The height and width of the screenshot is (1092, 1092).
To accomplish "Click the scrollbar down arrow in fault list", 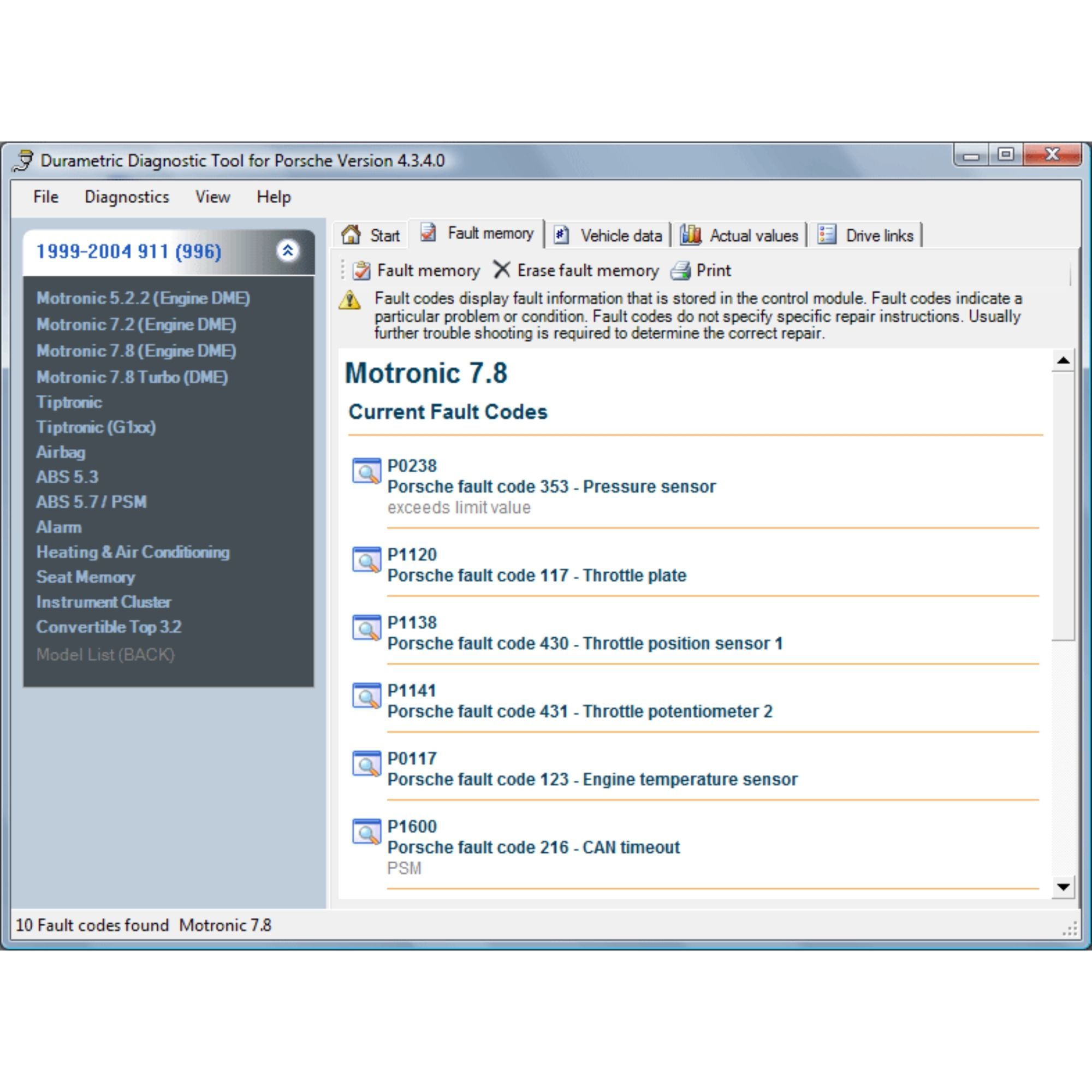I will coord(1063,886).
